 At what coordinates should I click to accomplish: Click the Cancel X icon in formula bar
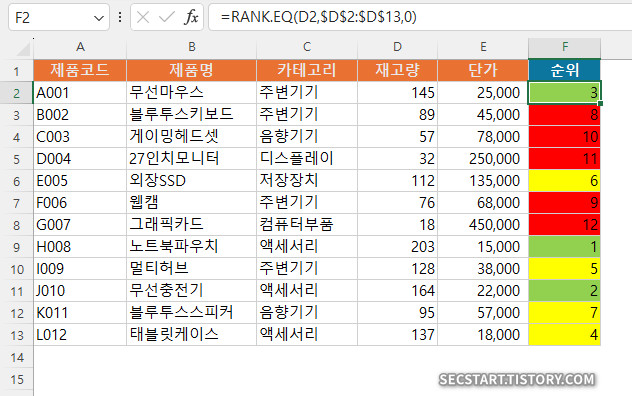[143, 17]
